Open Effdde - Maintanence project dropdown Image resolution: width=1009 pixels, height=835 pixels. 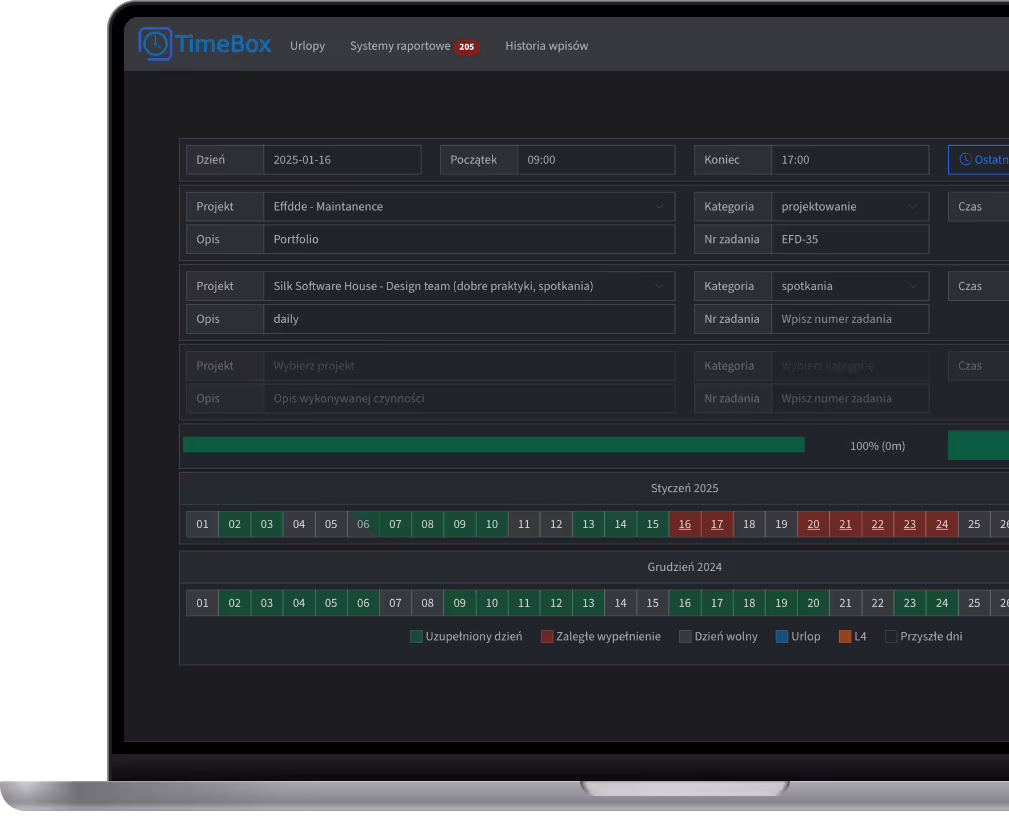469,206
